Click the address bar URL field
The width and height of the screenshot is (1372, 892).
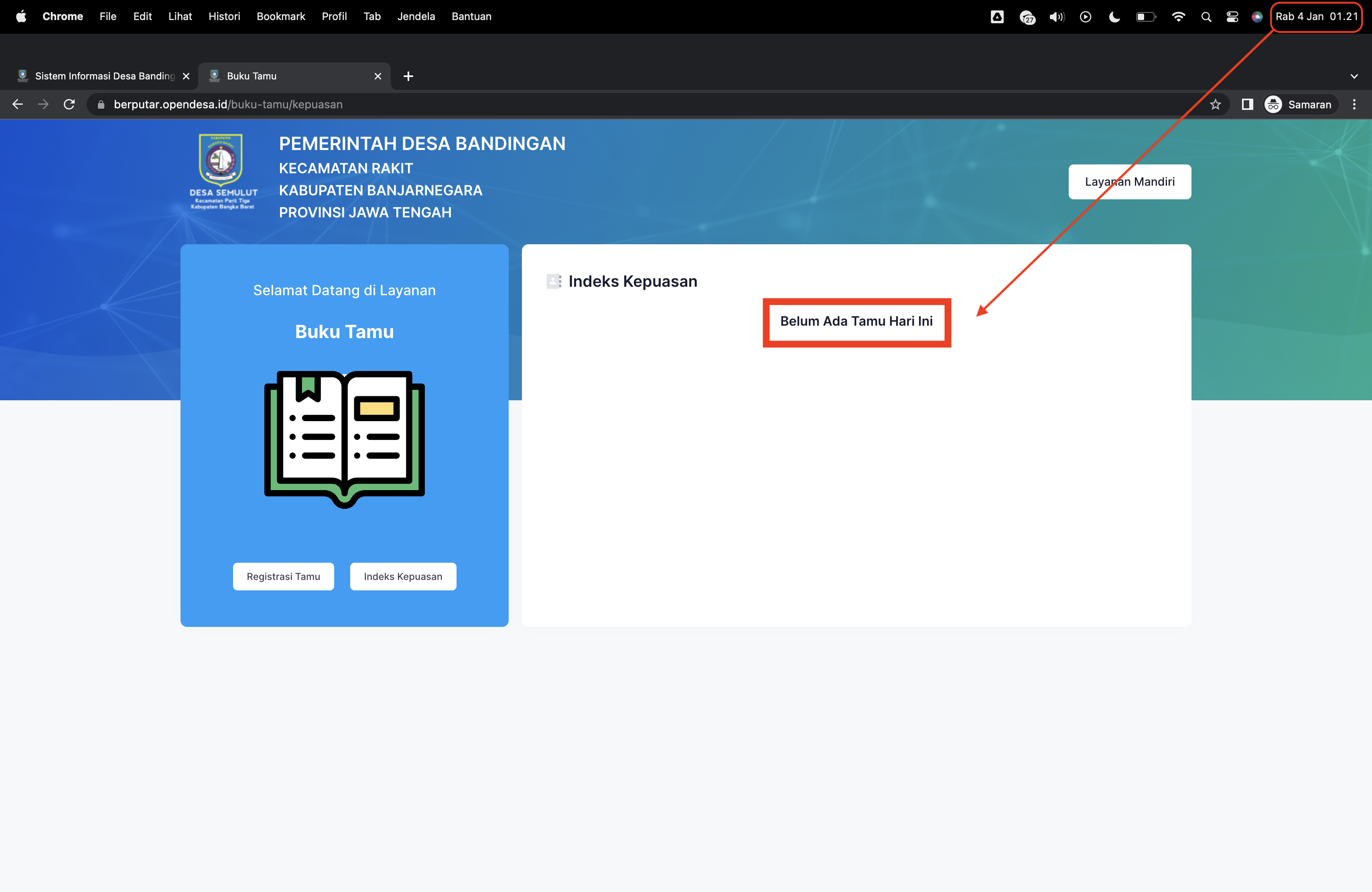[x=404, y=104]
